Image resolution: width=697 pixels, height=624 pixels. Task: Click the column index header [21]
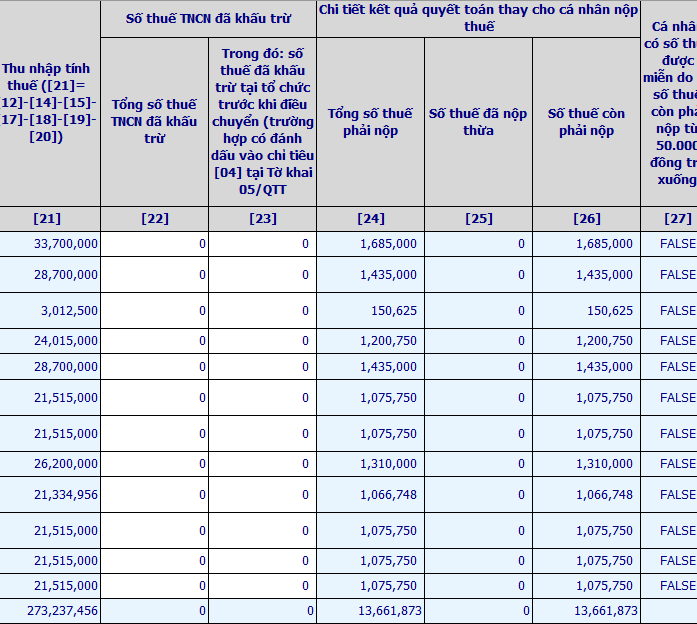48,219
